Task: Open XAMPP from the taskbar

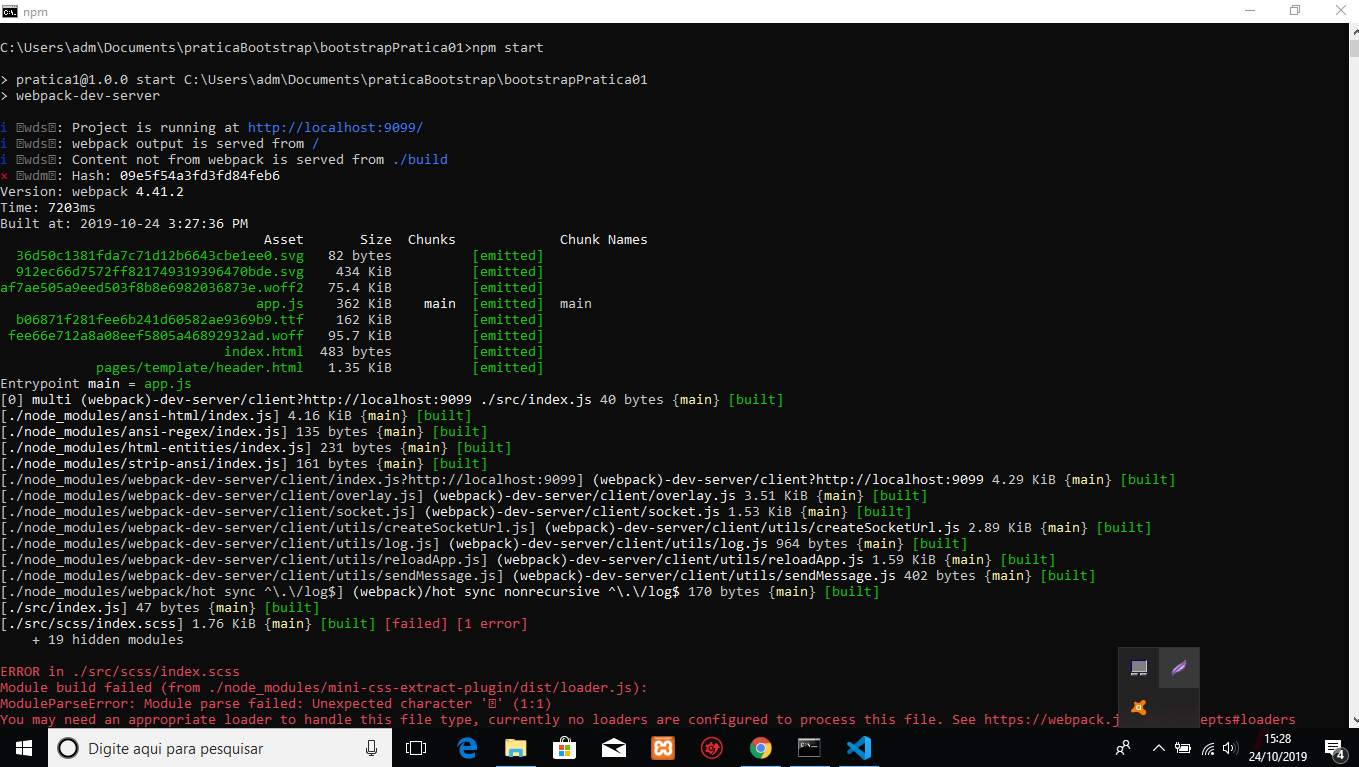Action: click(663, 748)
